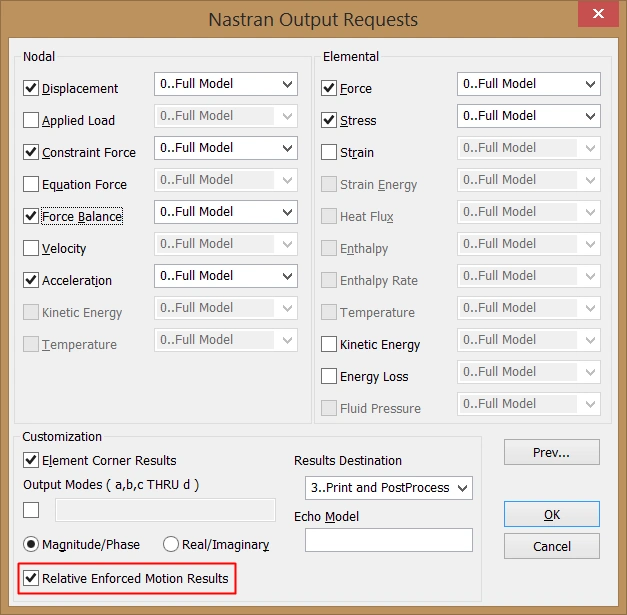Open the Results Destination dropdown
Screen dimensions: 627x615
pyautogui.click(x=389, y=488)
